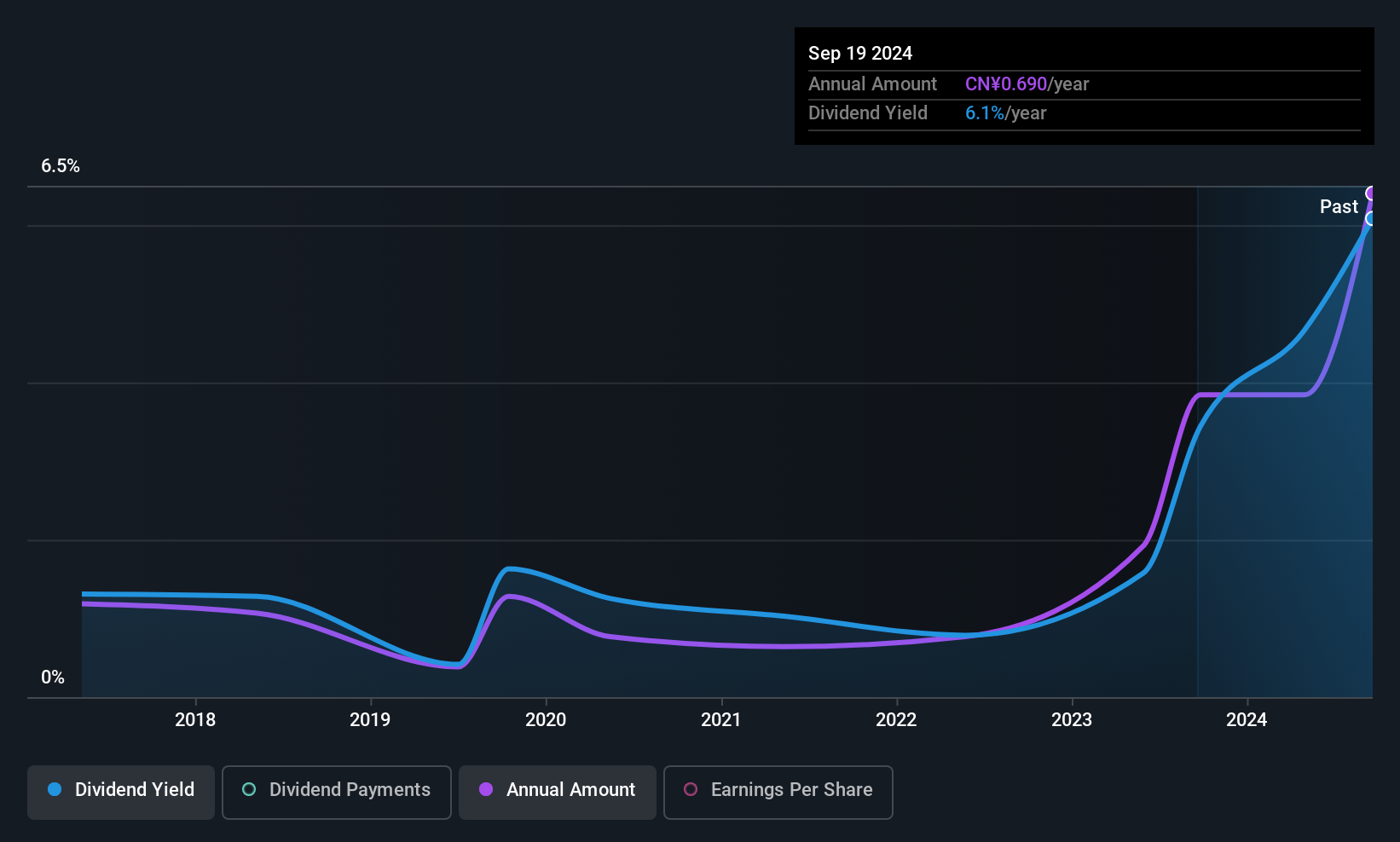Click the 2024 x-axis label
The height and width of the screenshot is (842, 1400).
click(x=1247, y=720)
